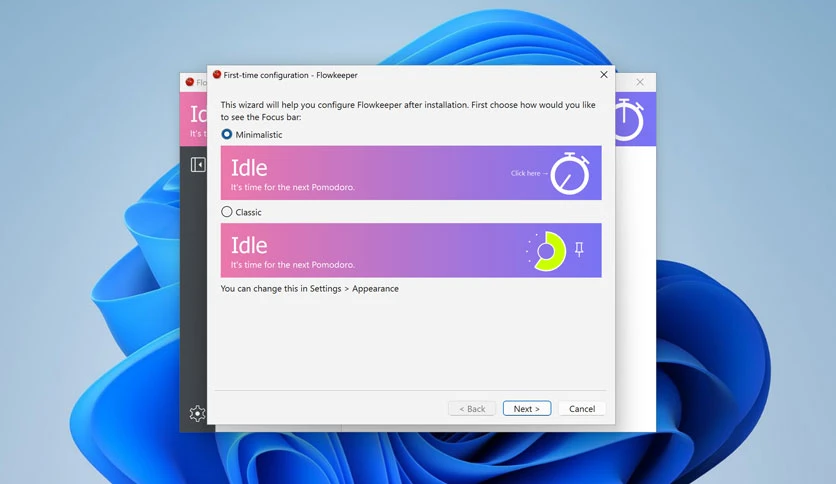Toggle sidebar panel icon in background window
Screen dimensions: 836x484
tap(198, 165)
